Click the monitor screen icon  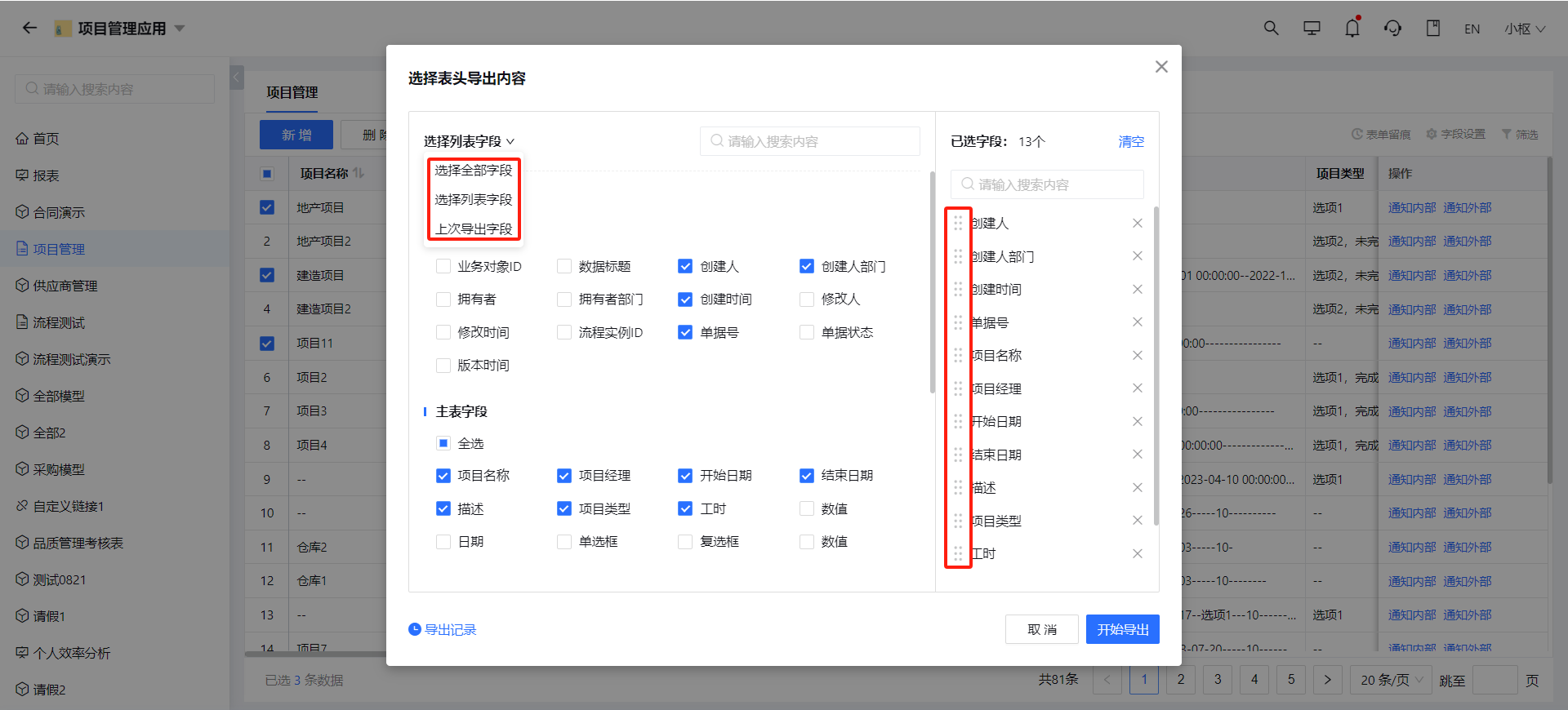click(x=1312, y=28)
